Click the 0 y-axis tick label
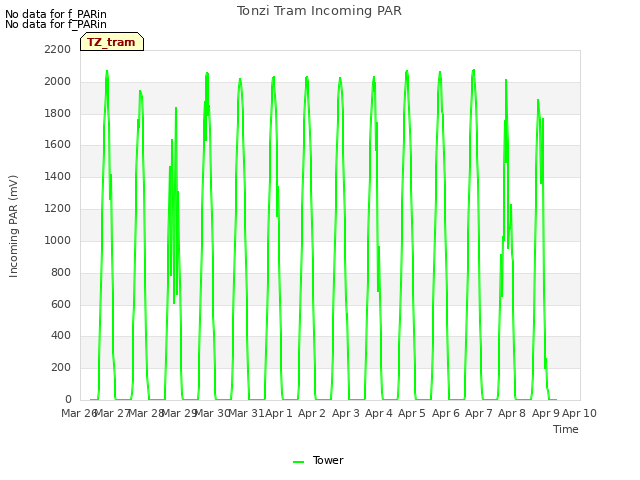 [x=68, y=400]
